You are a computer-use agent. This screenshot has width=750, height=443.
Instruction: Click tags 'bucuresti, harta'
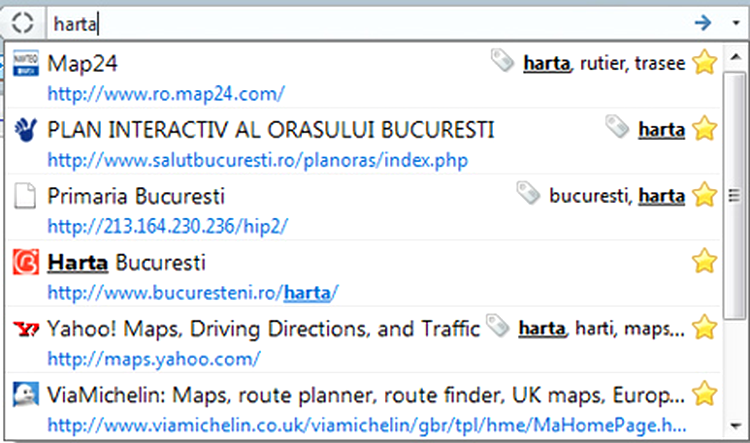[617, 196]
